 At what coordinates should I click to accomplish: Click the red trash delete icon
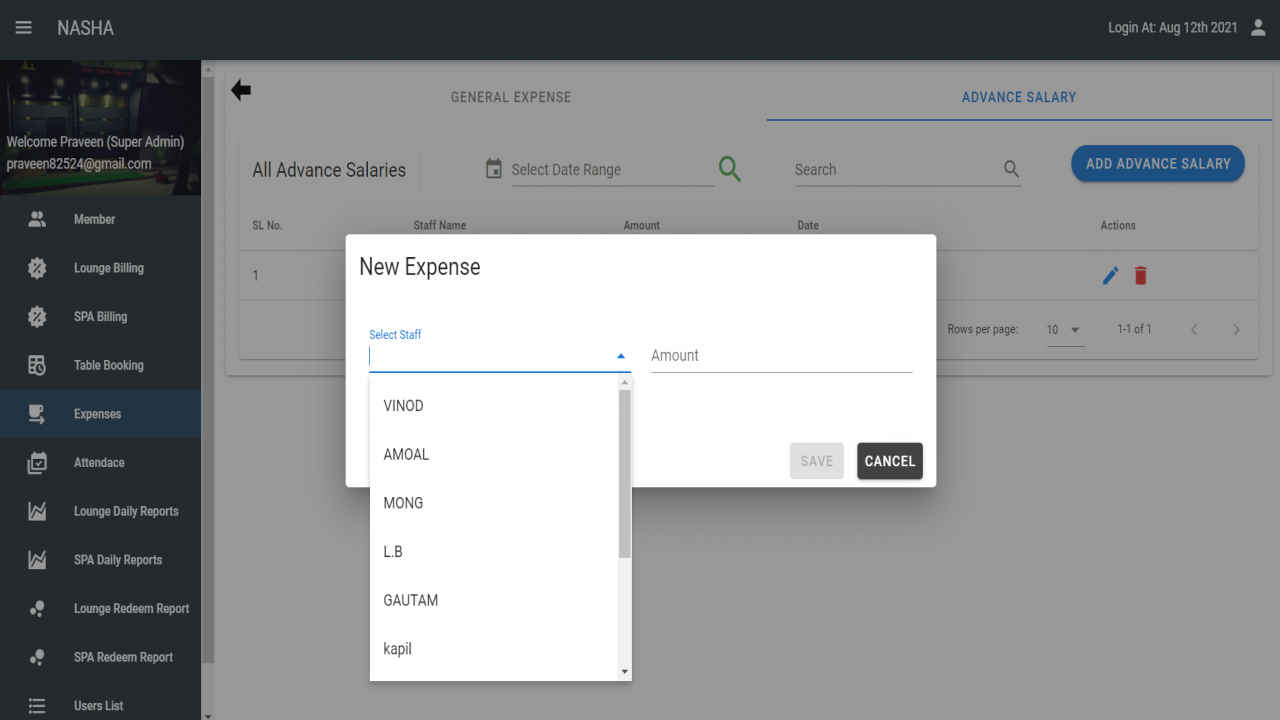(x=1141, y=275)
